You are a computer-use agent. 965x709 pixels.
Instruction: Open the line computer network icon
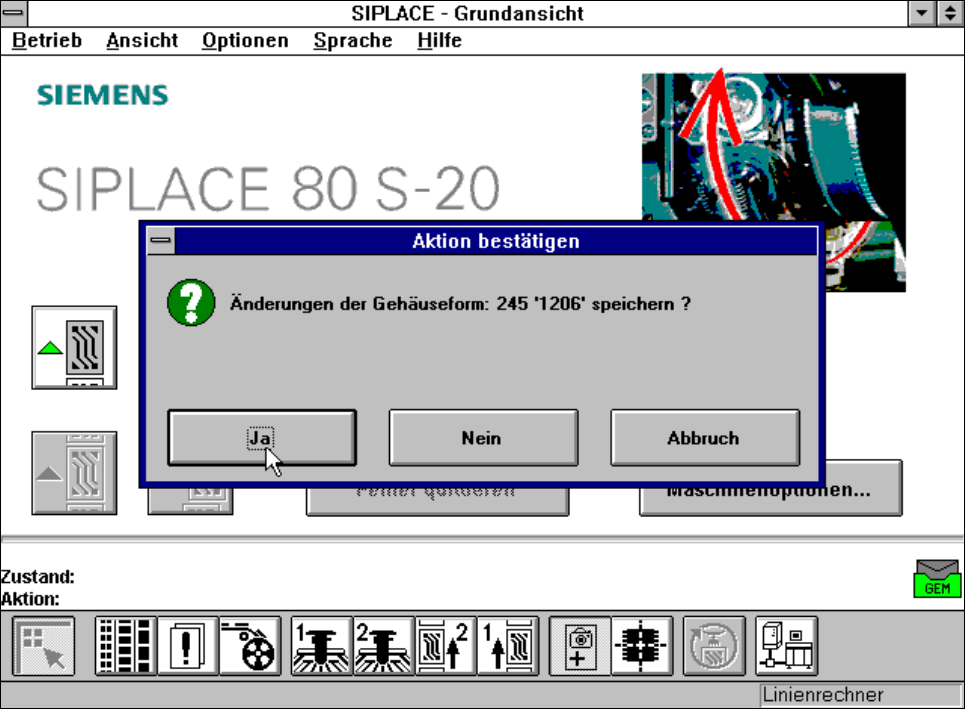[x=787, y=646]
